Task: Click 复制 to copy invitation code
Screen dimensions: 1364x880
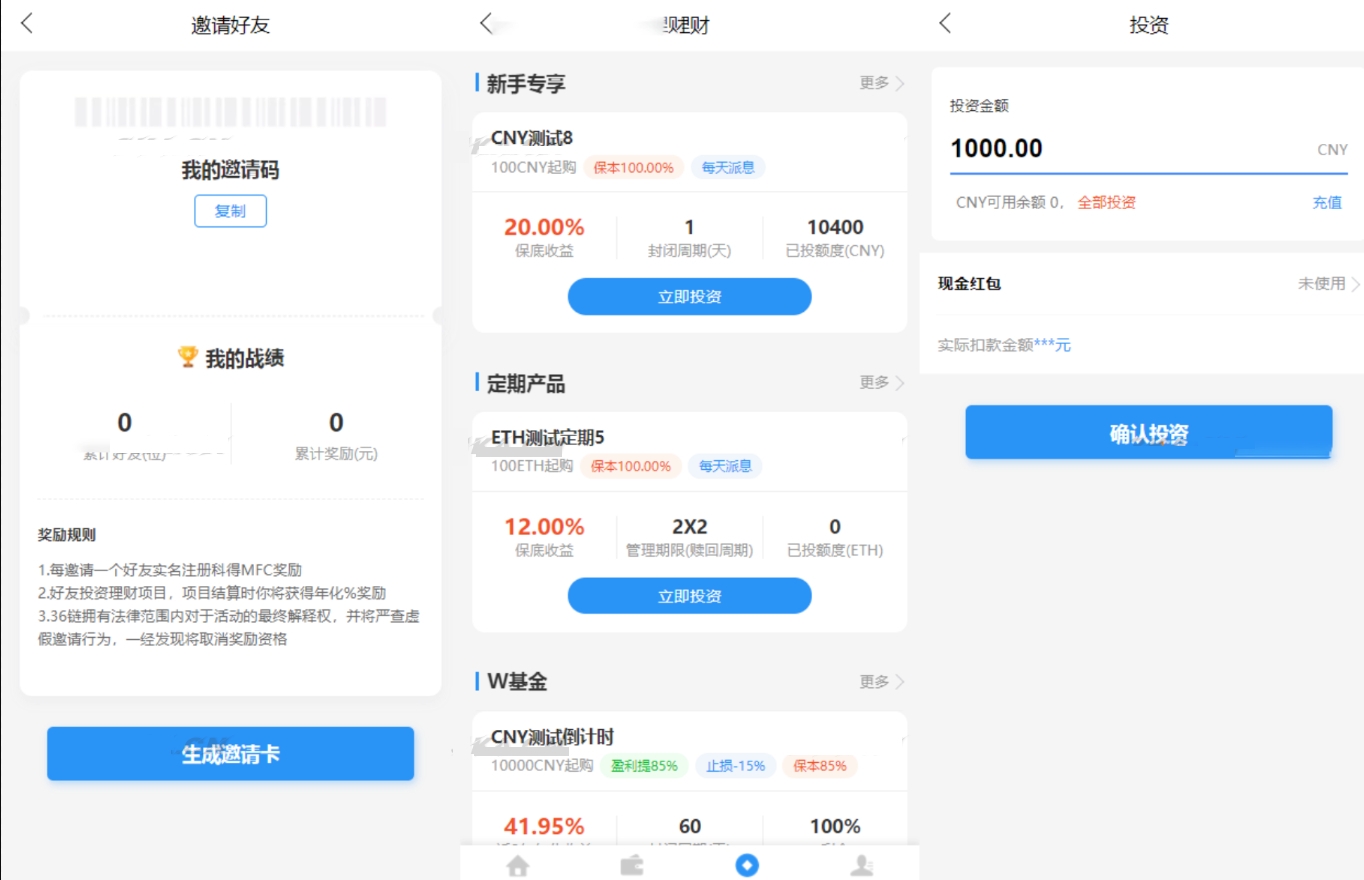Action: 230,211
